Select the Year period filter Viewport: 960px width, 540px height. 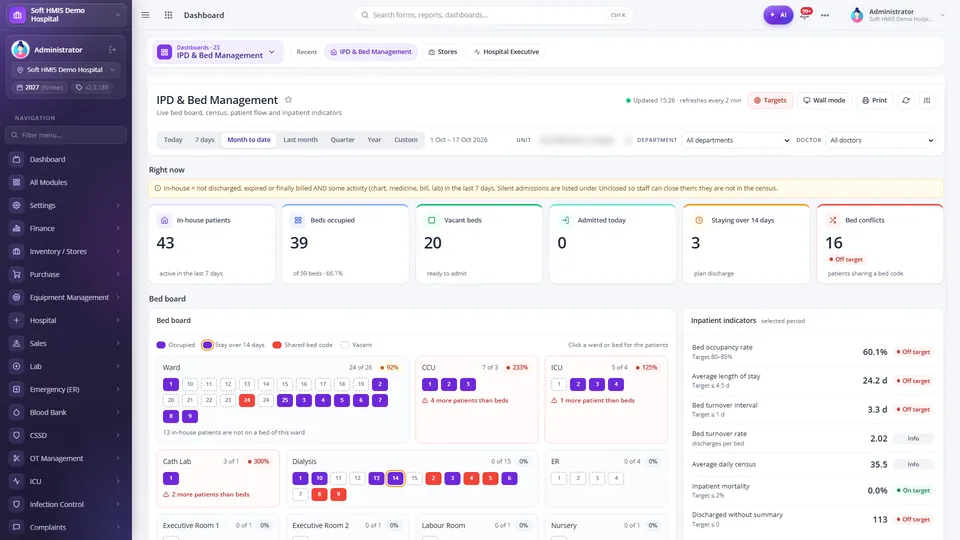pos(374,140)
